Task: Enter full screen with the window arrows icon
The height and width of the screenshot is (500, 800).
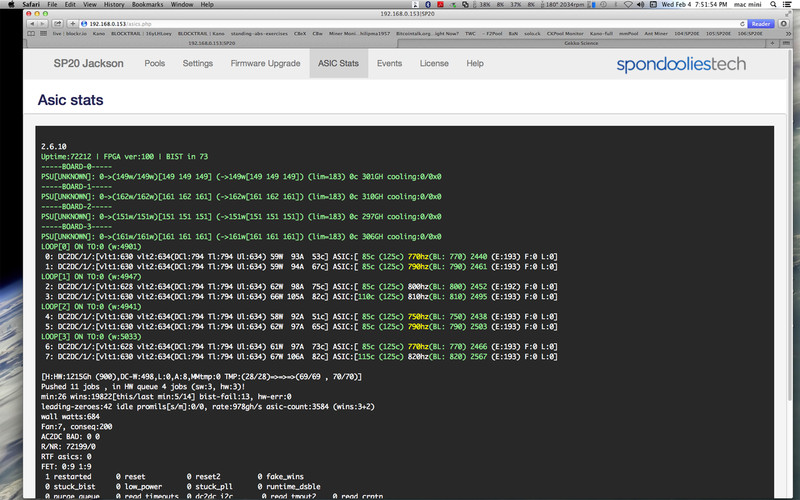Action: (x=788, y=14)
